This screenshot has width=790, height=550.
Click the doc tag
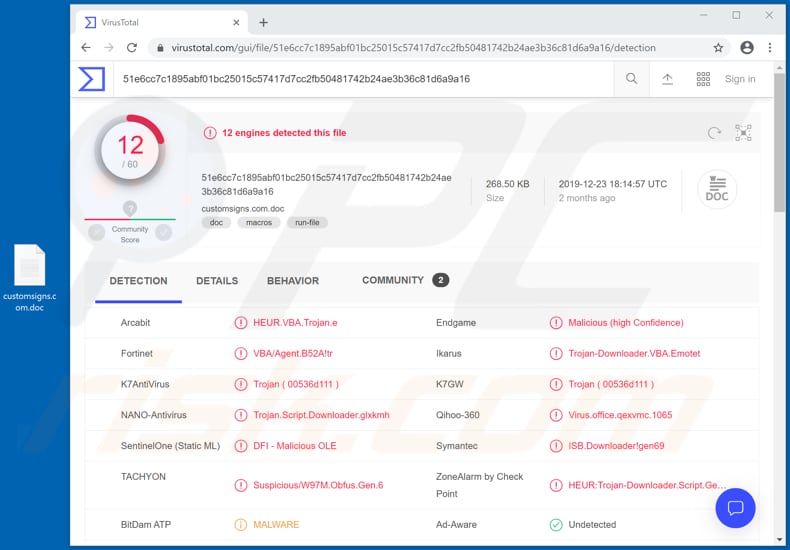[x=216, y=222]
